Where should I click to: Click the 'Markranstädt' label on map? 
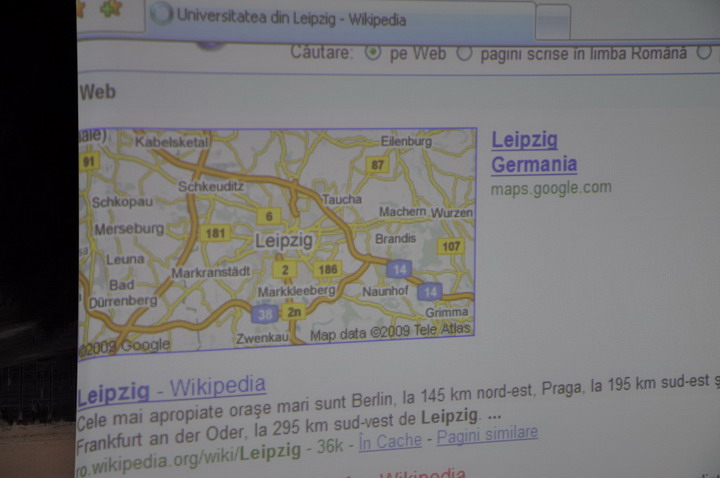(211, 273)
